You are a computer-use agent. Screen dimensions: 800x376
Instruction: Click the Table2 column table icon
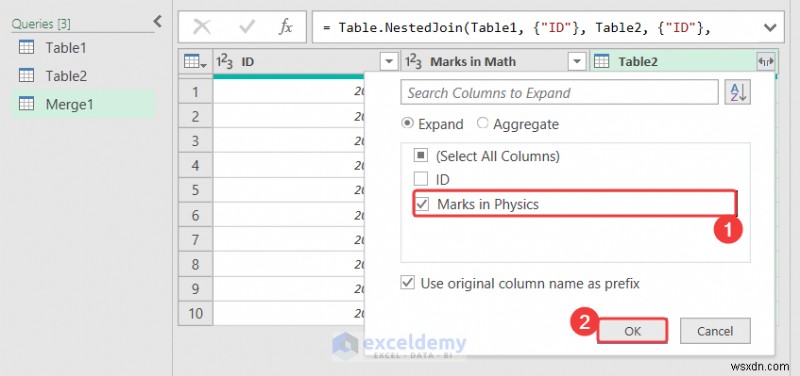coord(602,62)
